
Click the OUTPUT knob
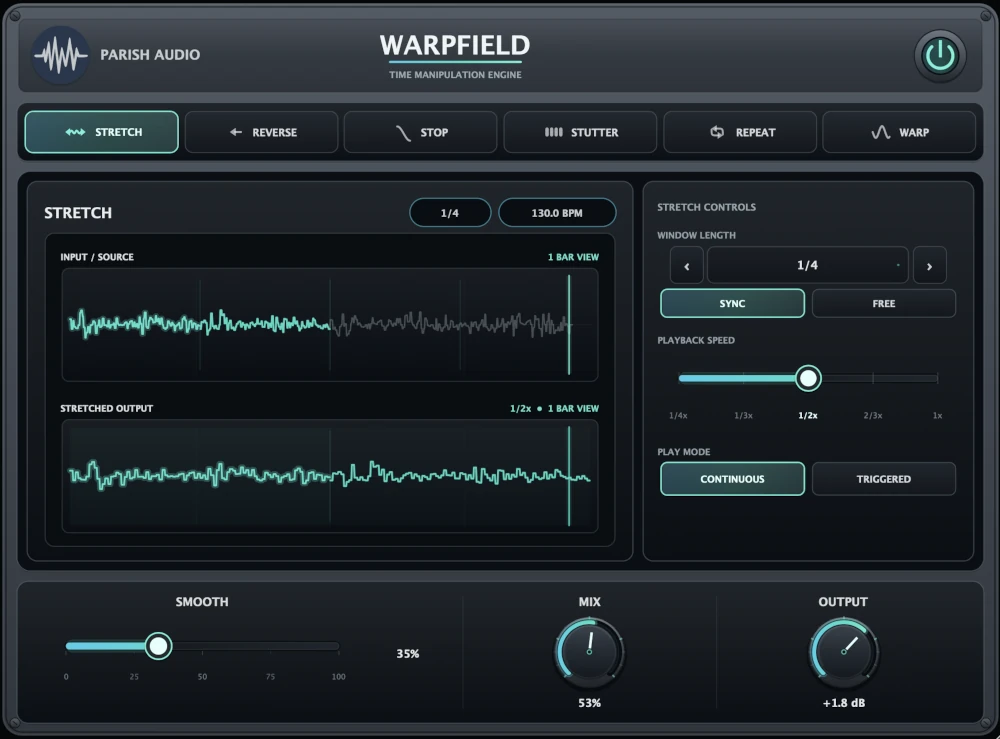(x=843, y=652)
